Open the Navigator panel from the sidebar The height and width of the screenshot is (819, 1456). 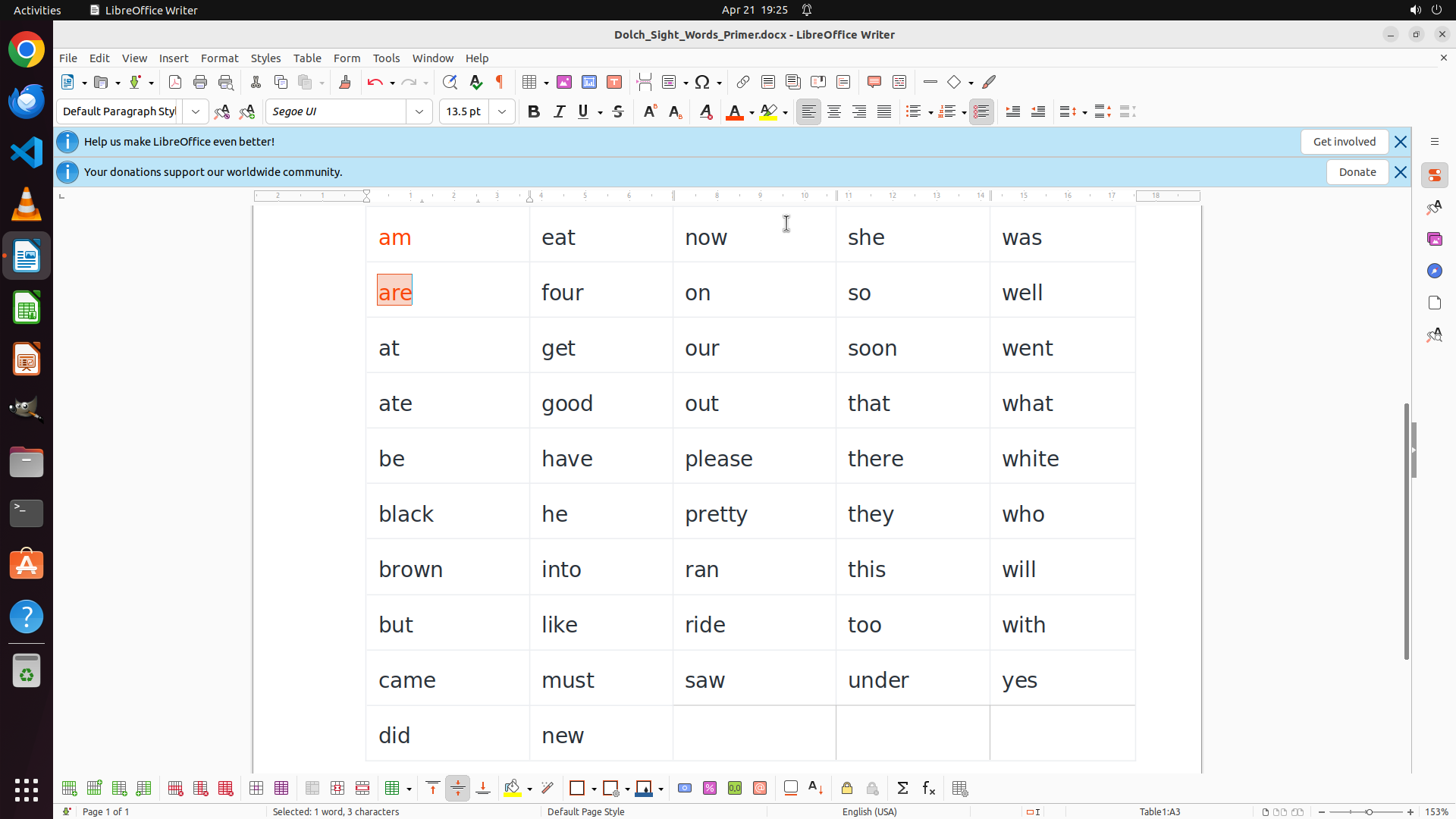pos(1434,271)
